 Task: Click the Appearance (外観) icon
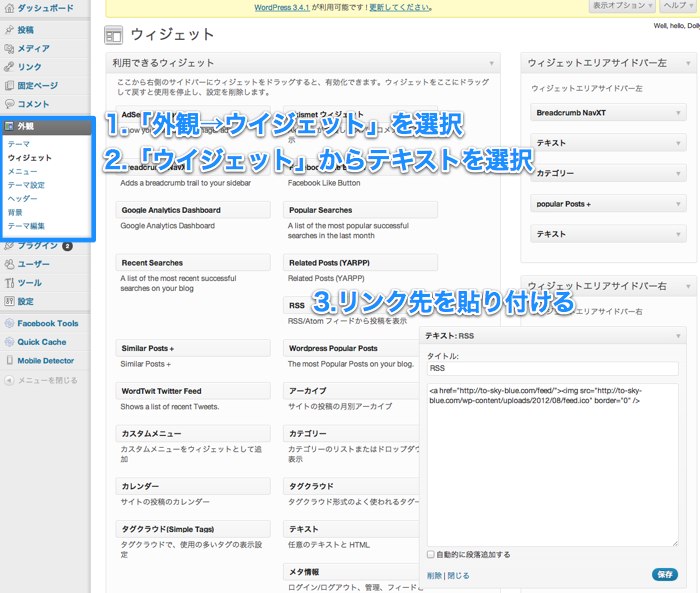tap(9, 126)
